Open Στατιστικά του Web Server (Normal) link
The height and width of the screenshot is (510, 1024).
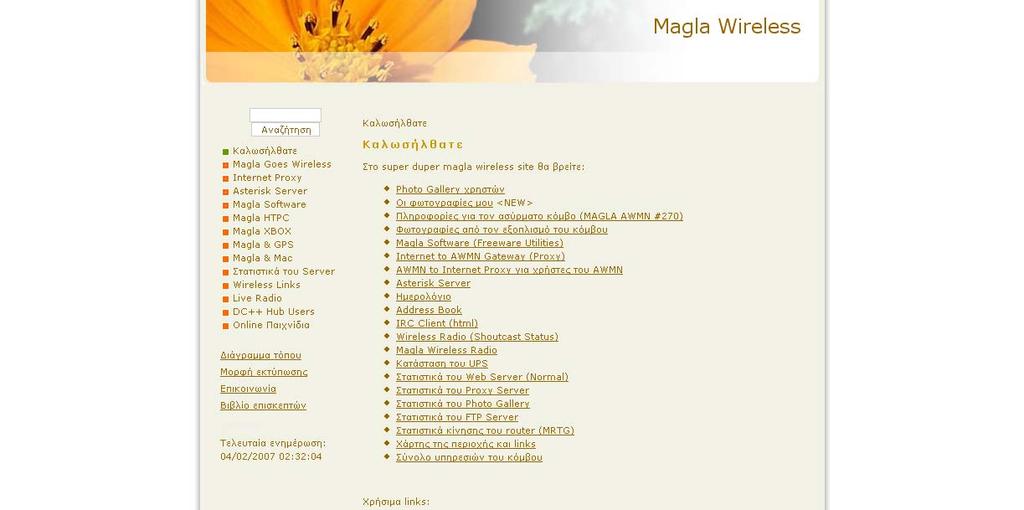pos(482,377)
